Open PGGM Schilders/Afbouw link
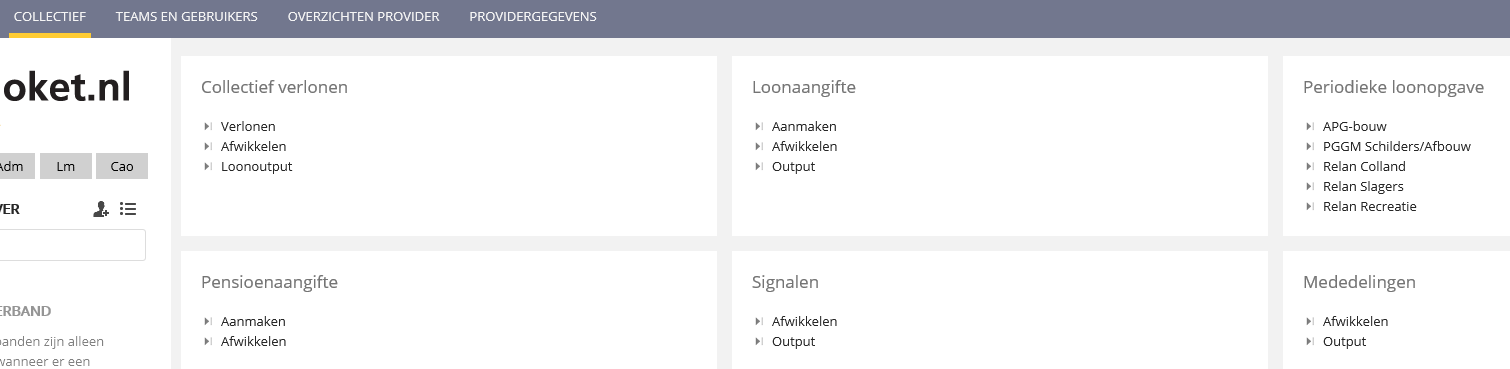1510x369 pixels. 1397,146
